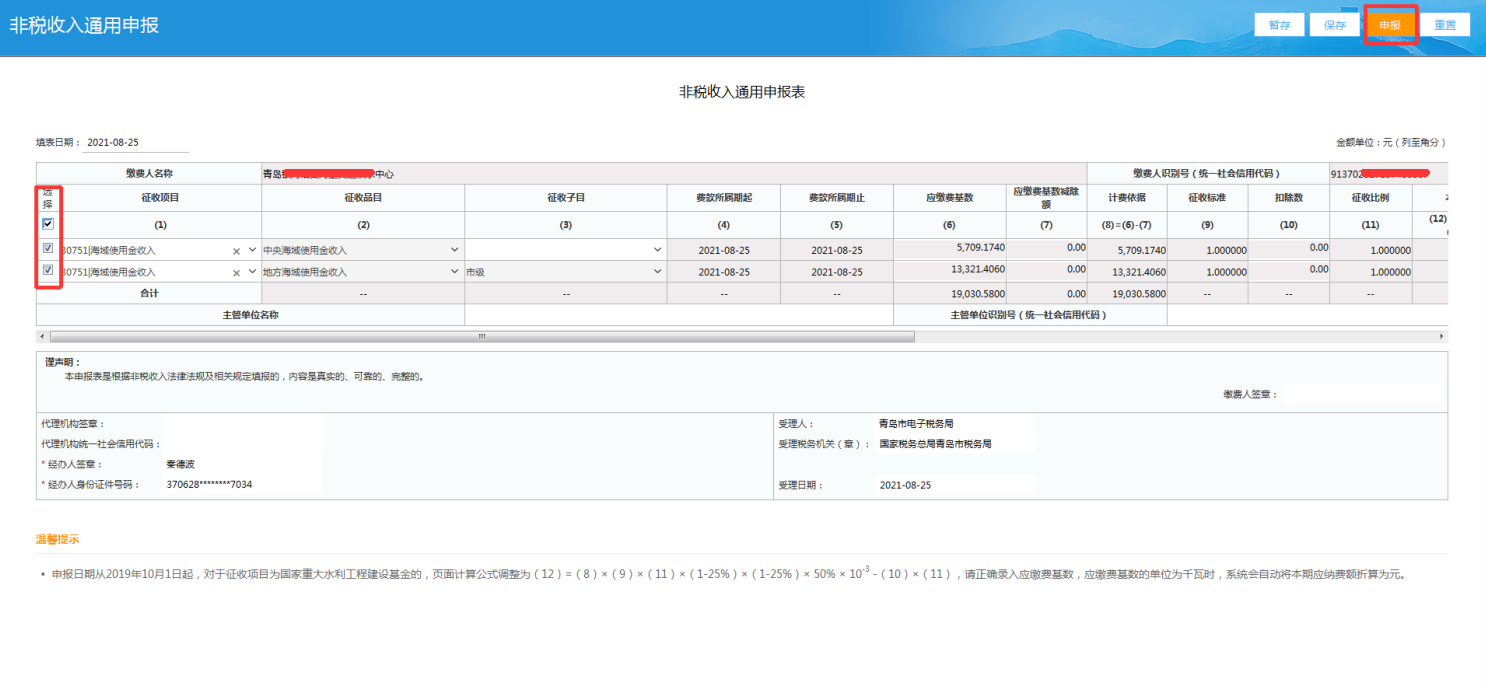Click the 暂存 button
The width and height of the screenshot is (1486, 688).
tap(1279, 25)
